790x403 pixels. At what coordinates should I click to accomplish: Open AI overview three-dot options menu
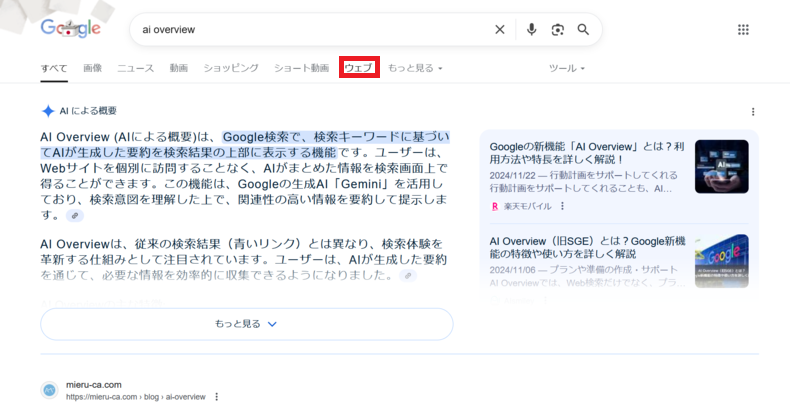[x=753, y=111]
